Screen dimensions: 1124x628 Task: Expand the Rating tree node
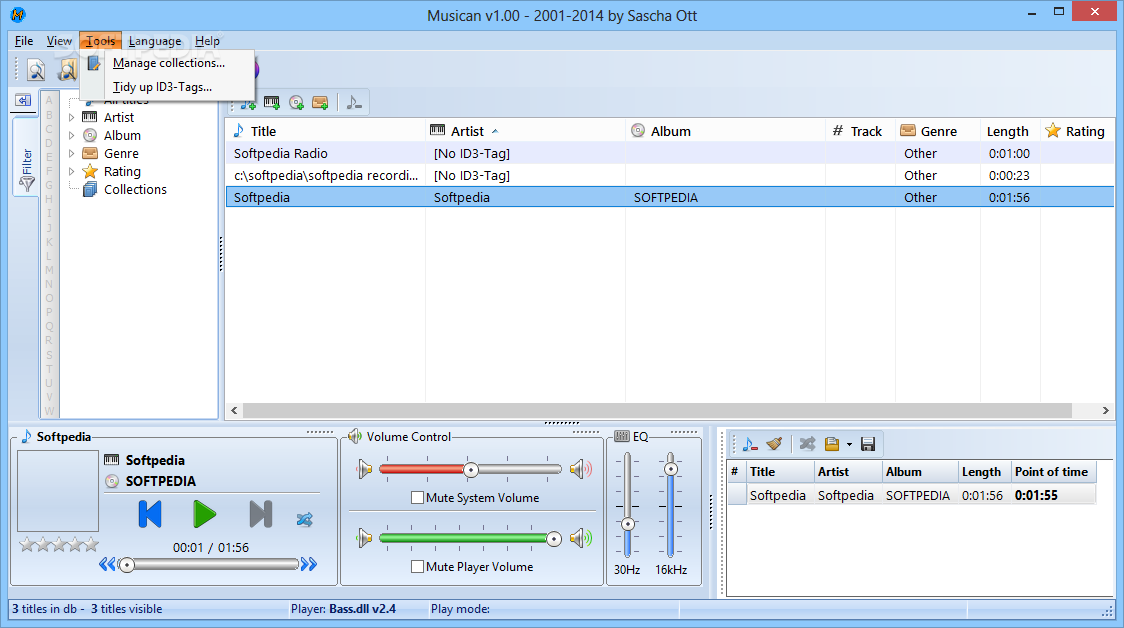click(71, 171)
